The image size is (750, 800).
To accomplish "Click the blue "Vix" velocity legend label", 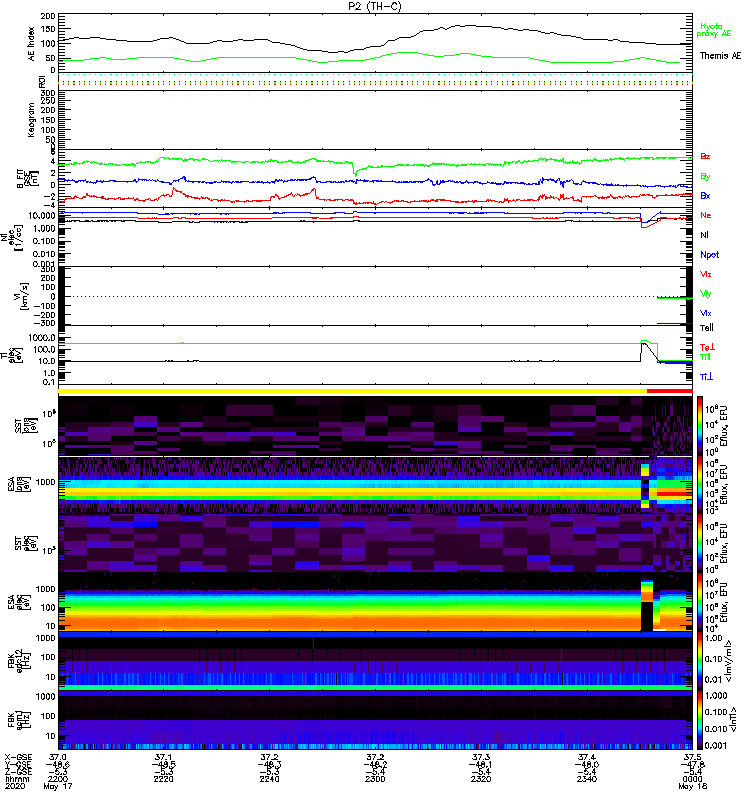I will [x=706, y=313].
